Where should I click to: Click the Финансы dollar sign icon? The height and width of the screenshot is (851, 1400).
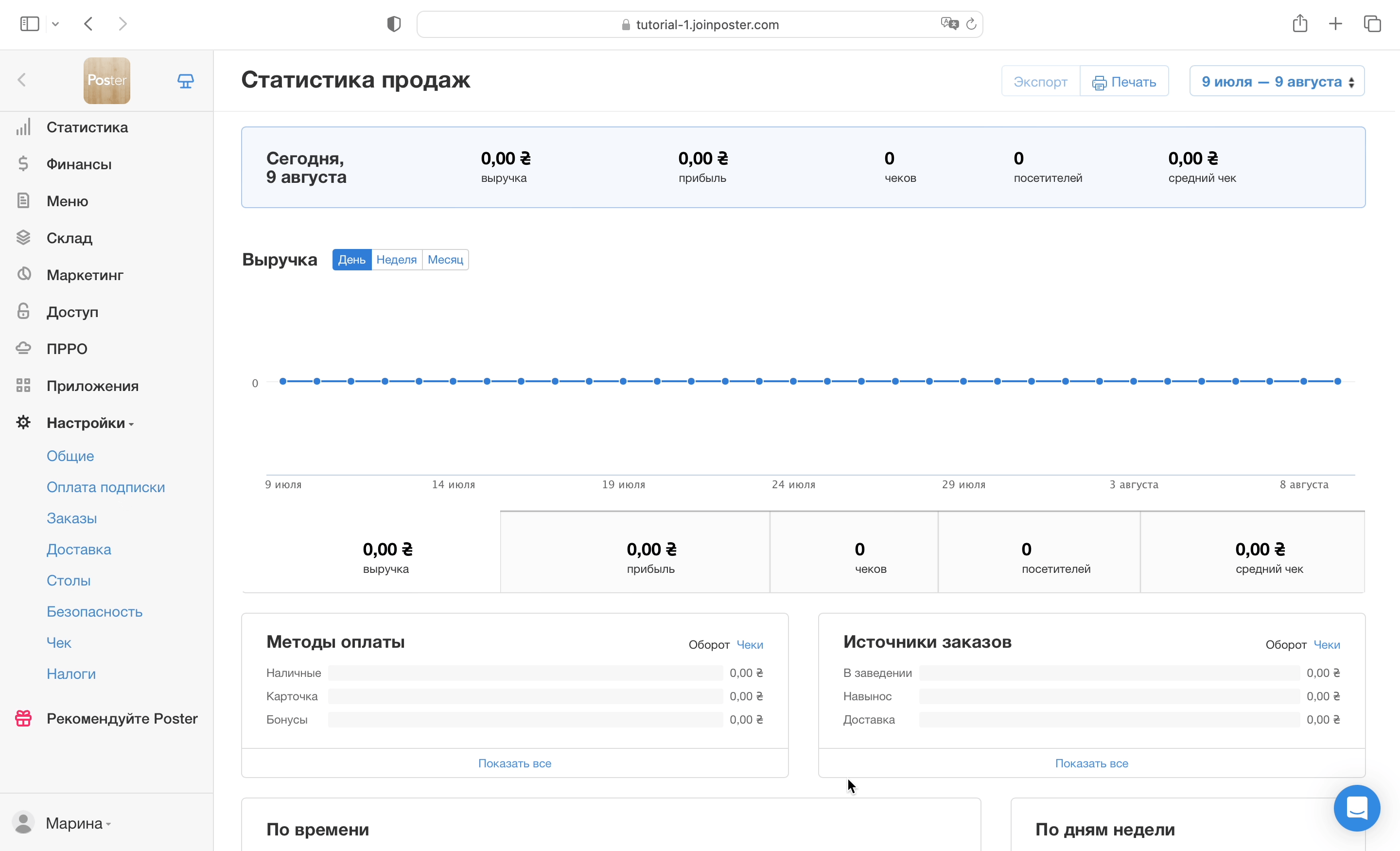pos(23,164)
